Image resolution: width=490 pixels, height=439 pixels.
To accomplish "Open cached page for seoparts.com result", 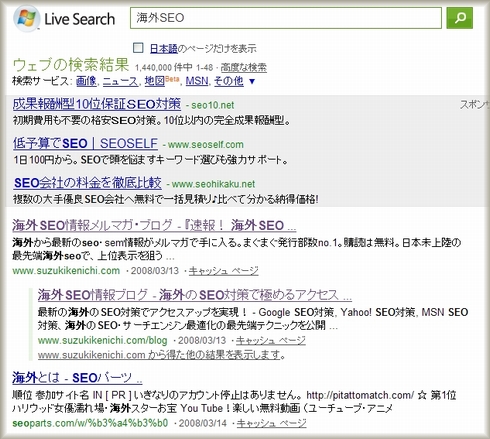I will 271,423.
